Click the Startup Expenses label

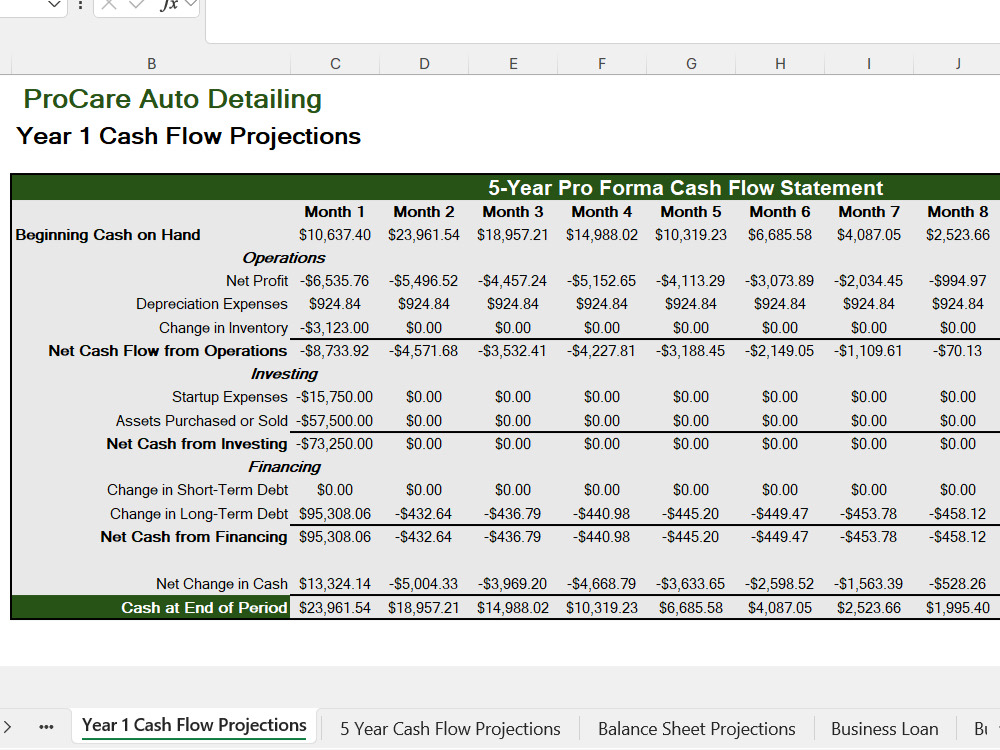click(x=230, y=397)
